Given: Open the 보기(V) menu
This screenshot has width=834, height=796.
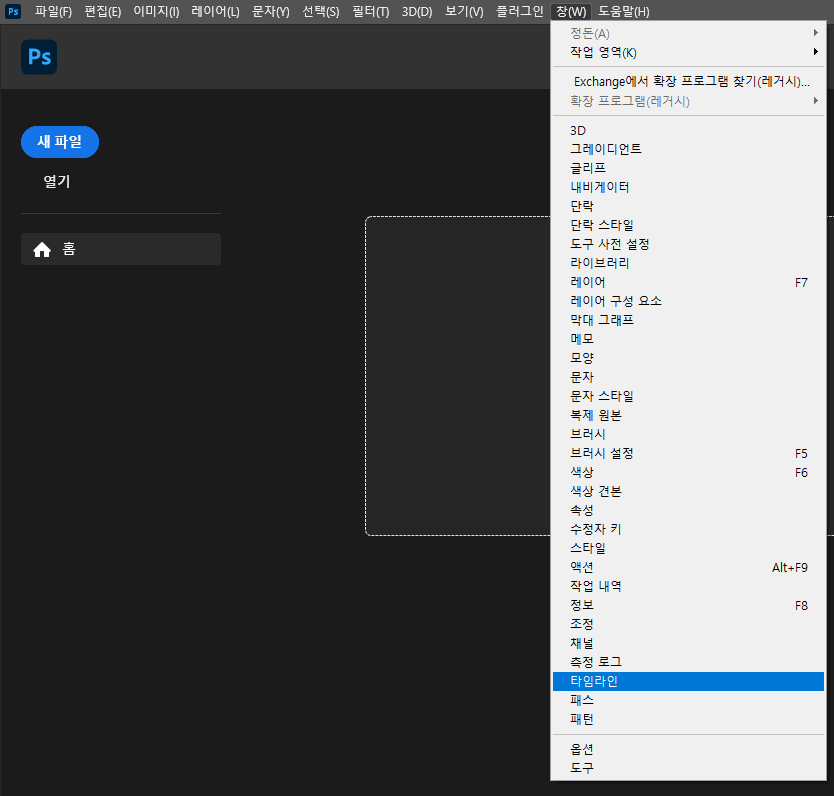Looking at the screenshot, I should [464, 11].
